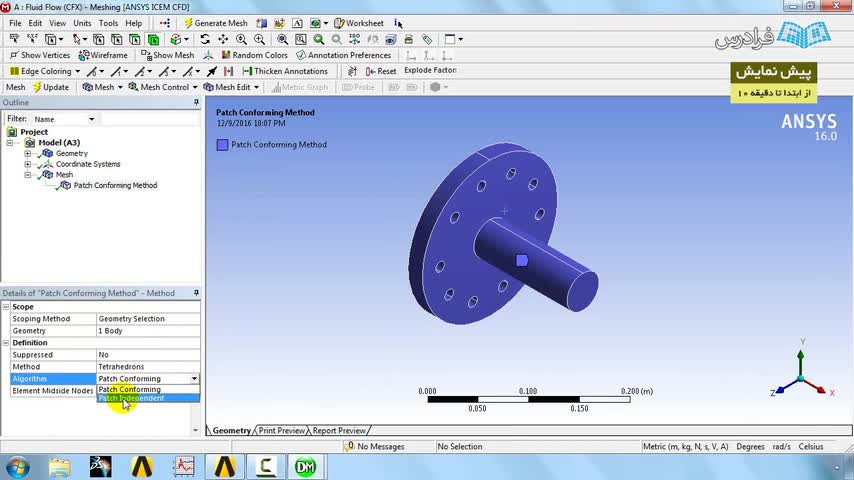Pin the Outline panel
854x480 pixels.
[x=196, y=102]
